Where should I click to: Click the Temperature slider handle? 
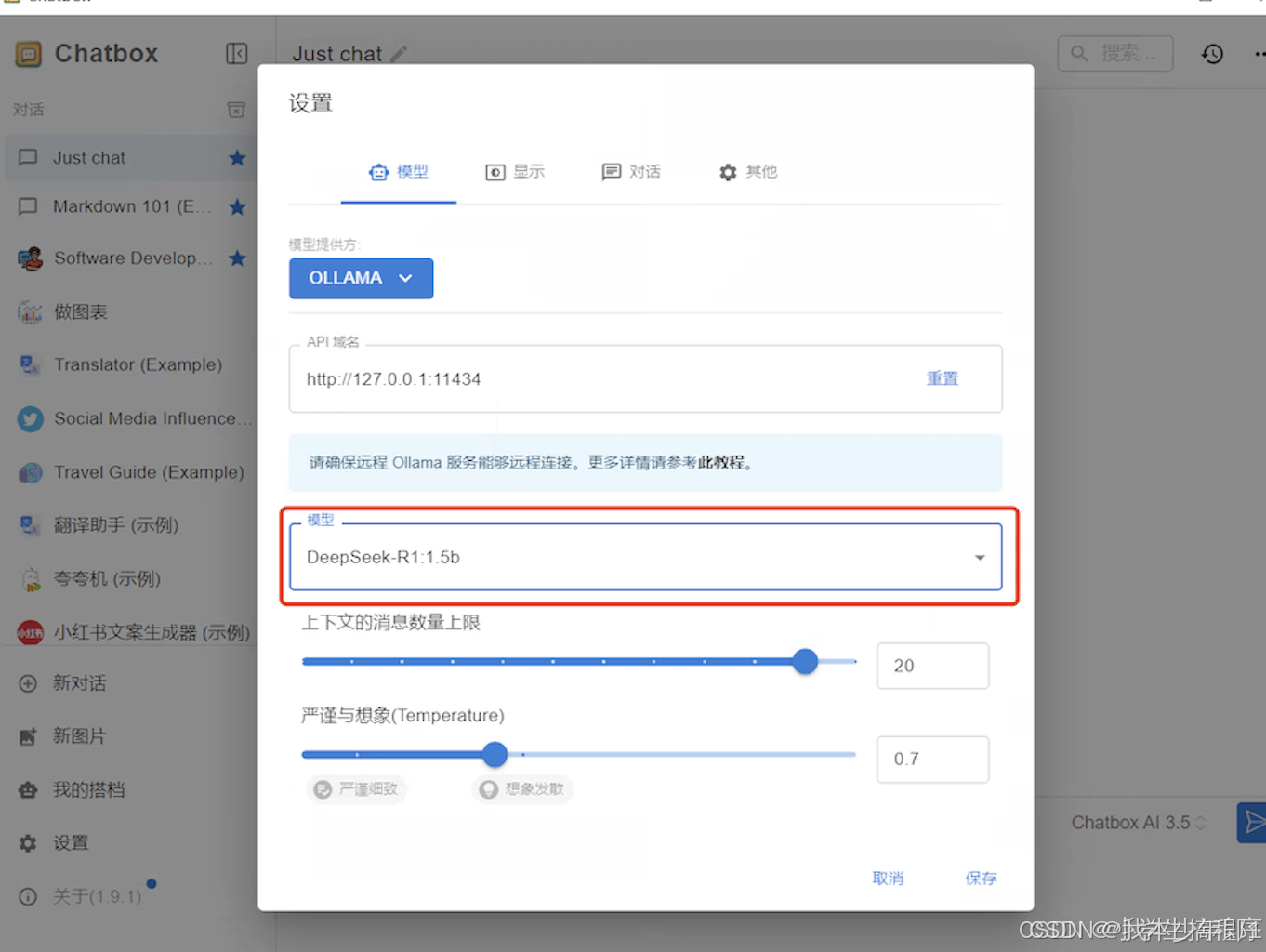point(495,755)
